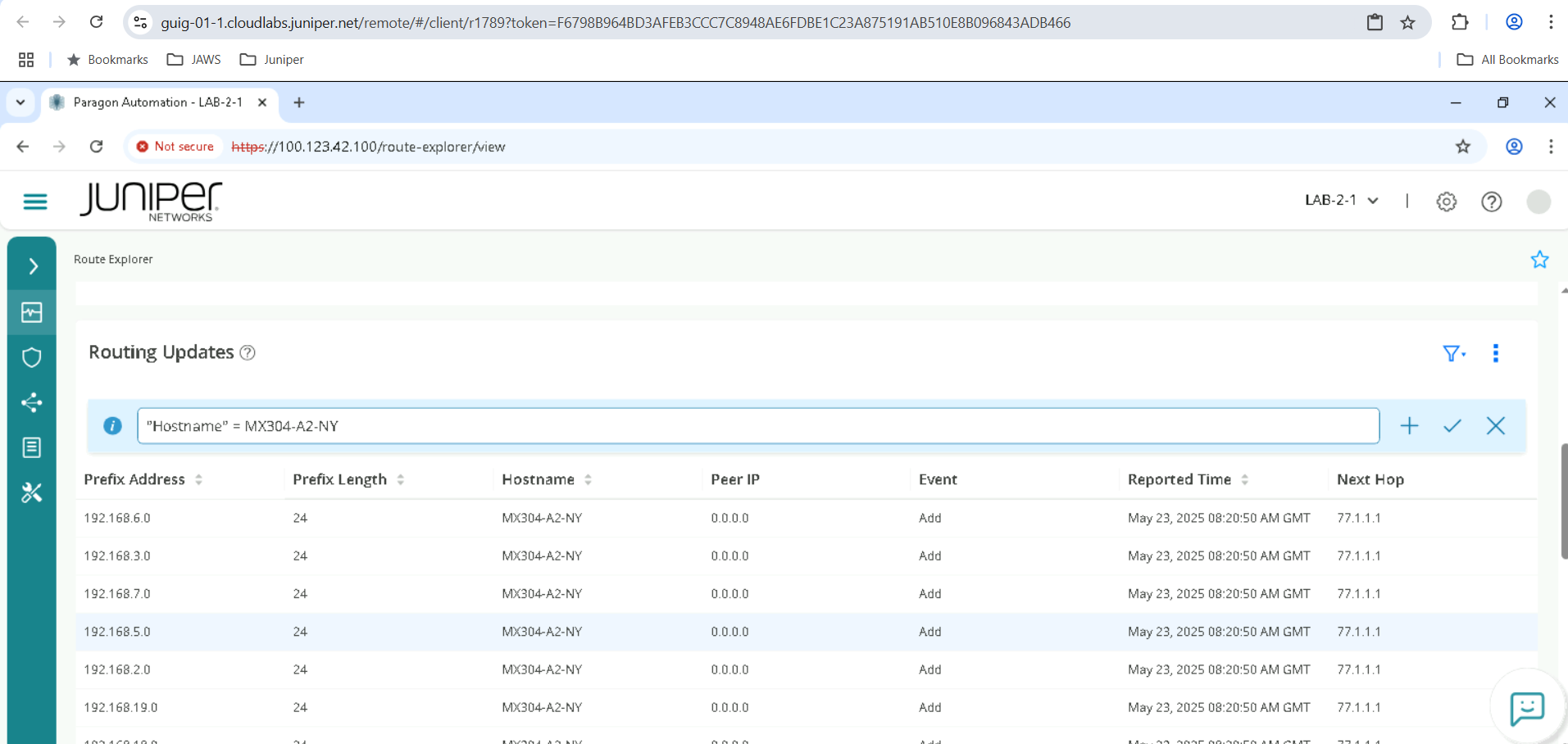This screenshot has width=1568, height=744.
Task: Click the shield icon in sidebar
Action: pyautogui.click(x=32, y=357)
